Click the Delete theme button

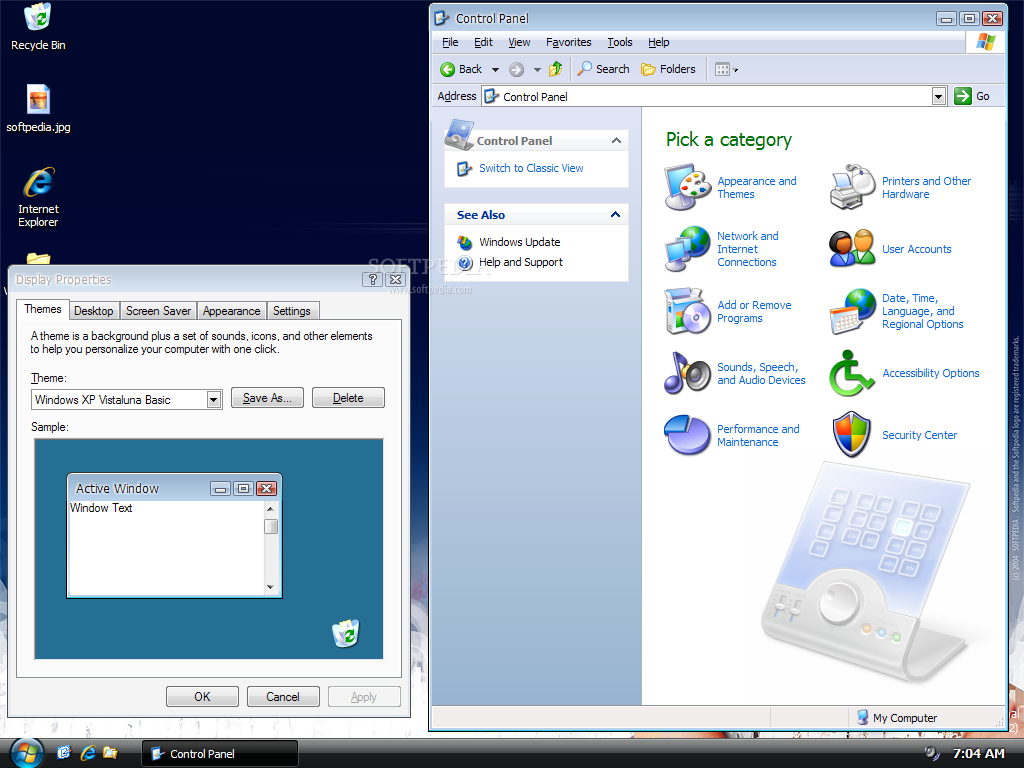[348, 398]
